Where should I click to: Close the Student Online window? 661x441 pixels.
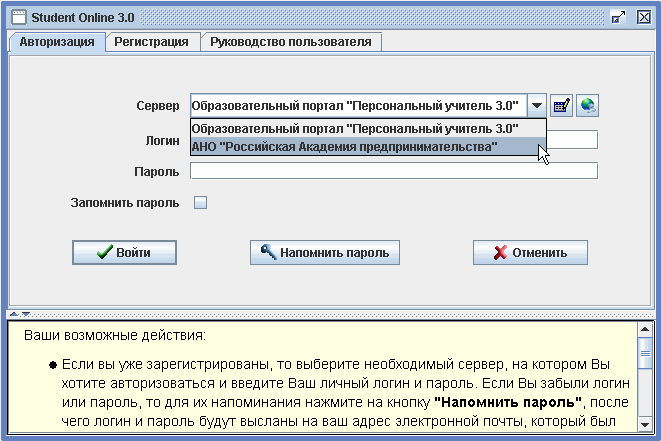point(643,16)
